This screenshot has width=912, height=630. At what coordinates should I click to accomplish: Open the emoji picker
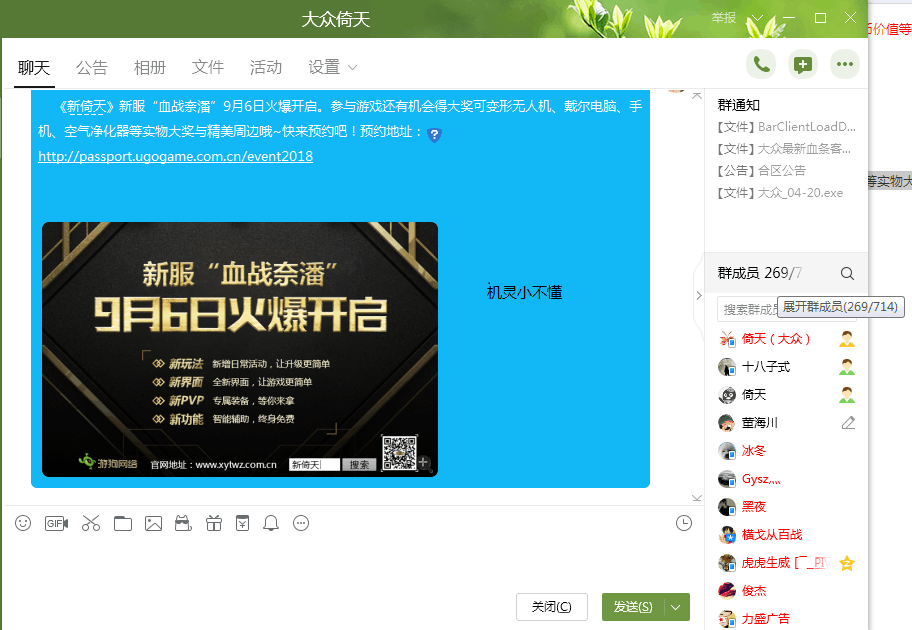pyautogui.click(x=22, y=523)
